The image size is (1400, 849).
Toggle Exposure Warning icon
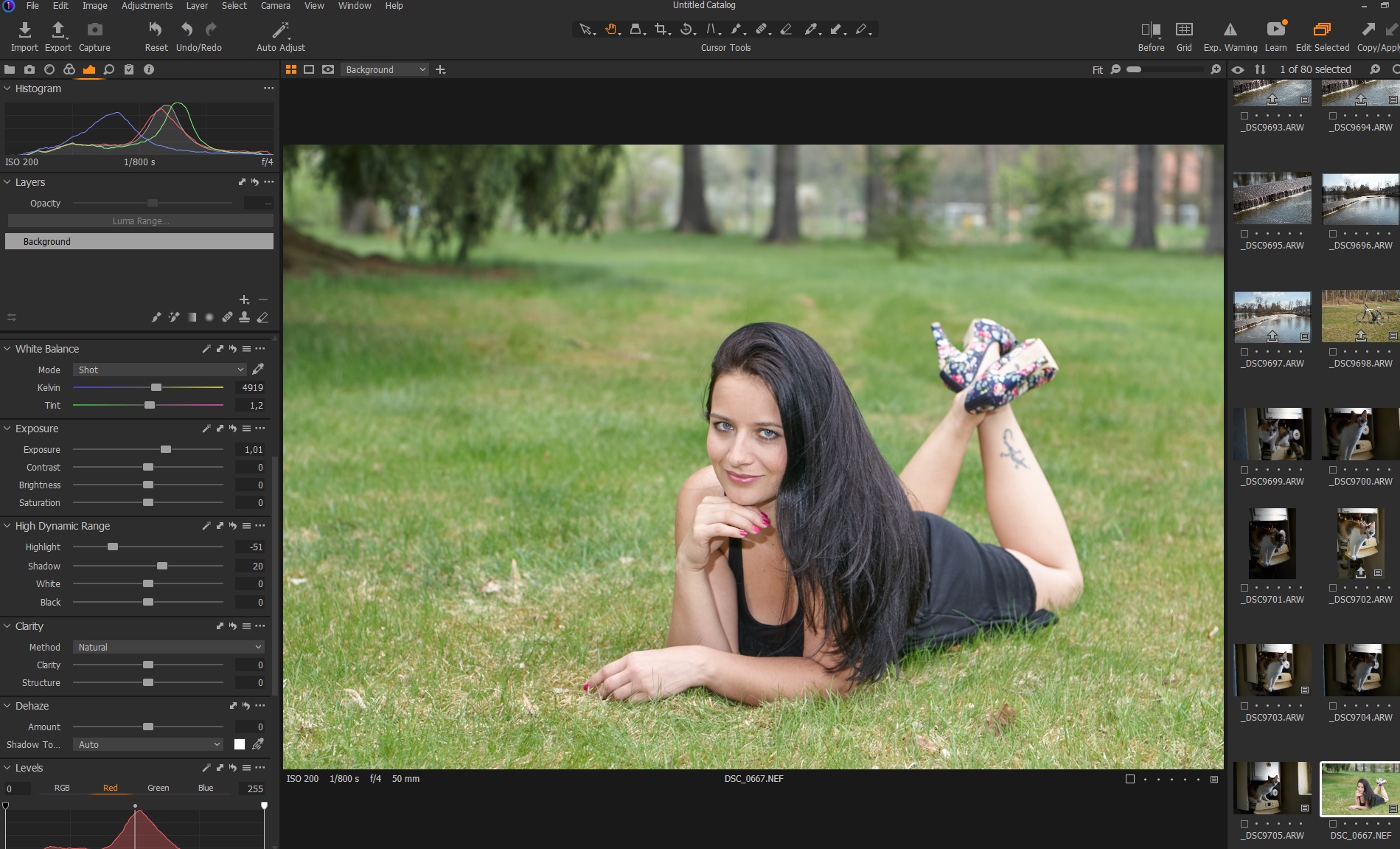[1230, 30]
